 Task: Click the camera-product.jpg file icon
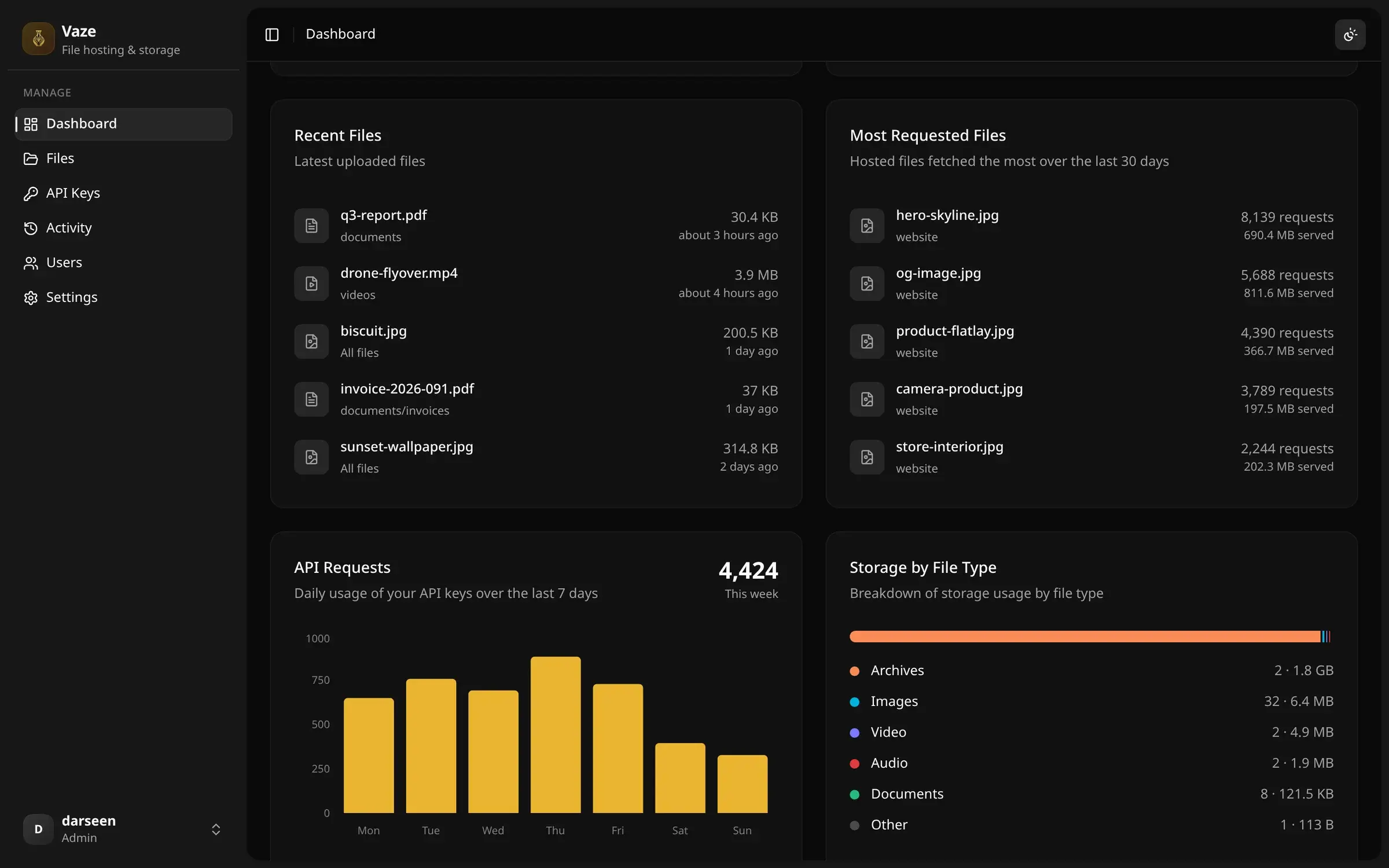tap(867, 399)
